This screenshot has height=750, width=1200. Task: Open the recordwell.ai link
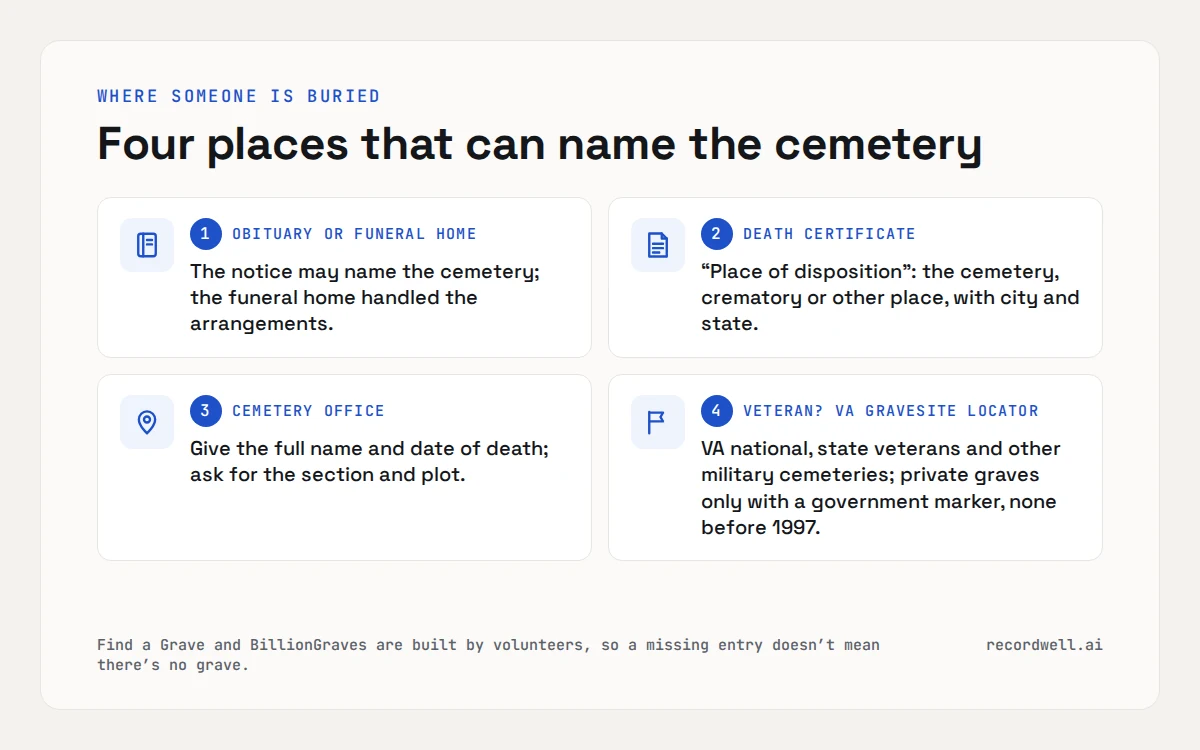(1044, 645)
